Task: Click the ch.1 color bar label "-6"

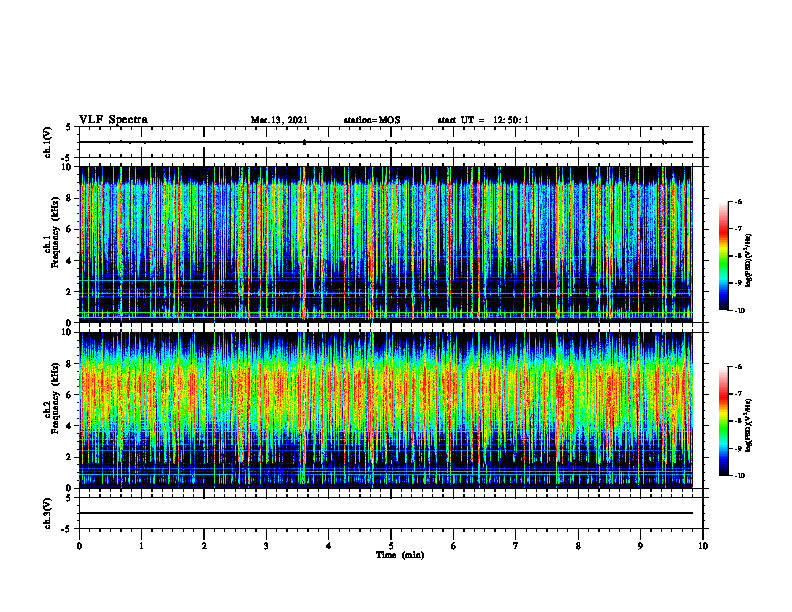Action: click(x=738, y=201)
